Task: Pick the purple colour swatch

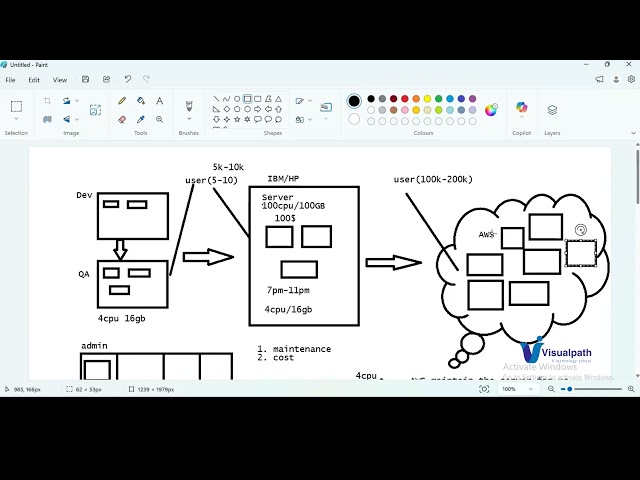Action: coord(472,99)
